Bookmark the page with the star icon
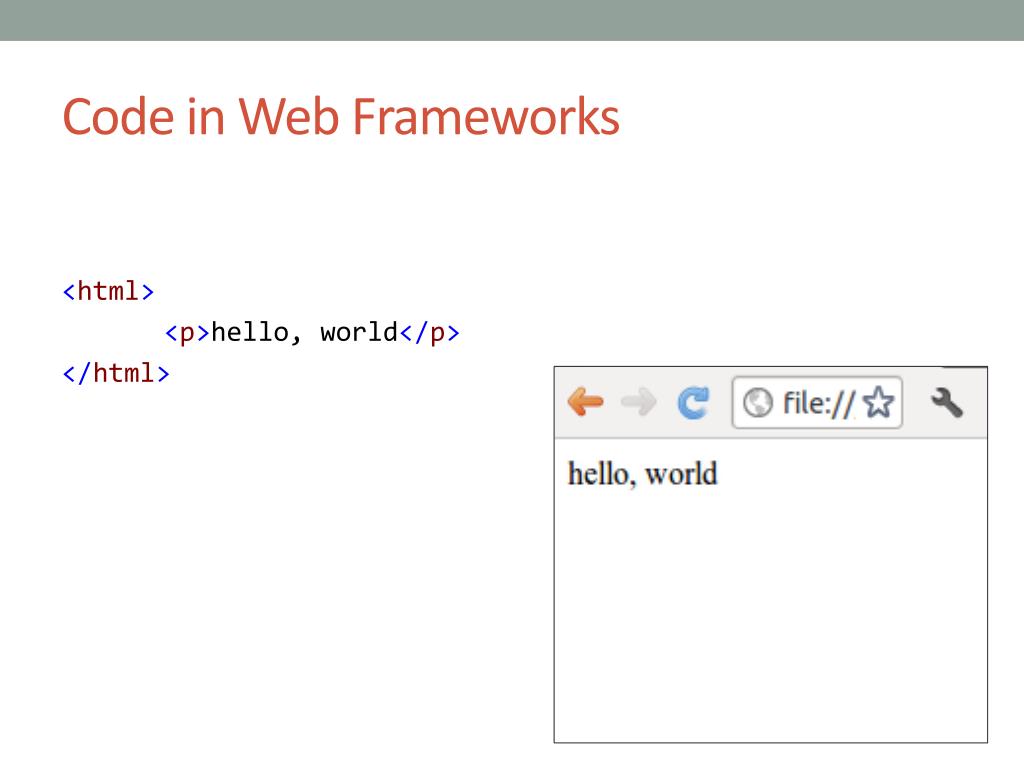The height and width of the screenshot is (768, 1024). pos(878,402)
